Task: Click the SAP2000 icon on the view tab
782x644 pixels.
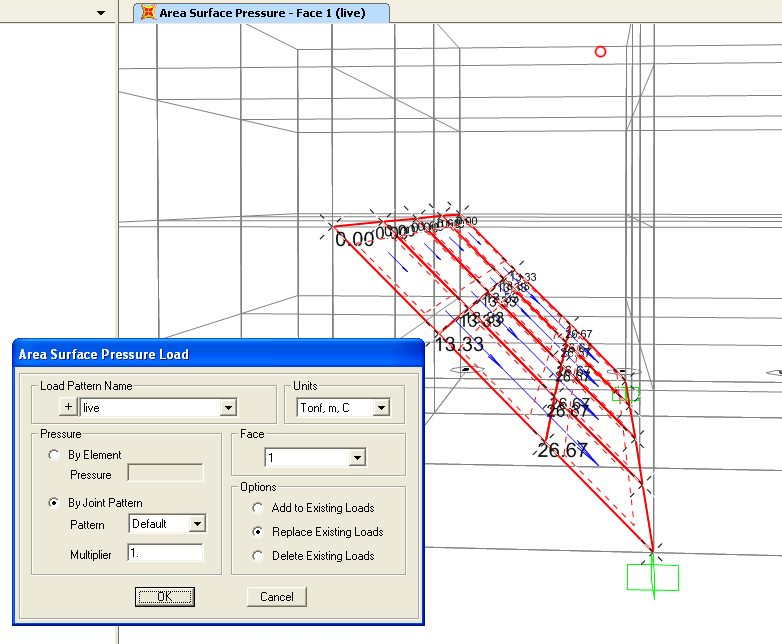Action: [148, 12]
